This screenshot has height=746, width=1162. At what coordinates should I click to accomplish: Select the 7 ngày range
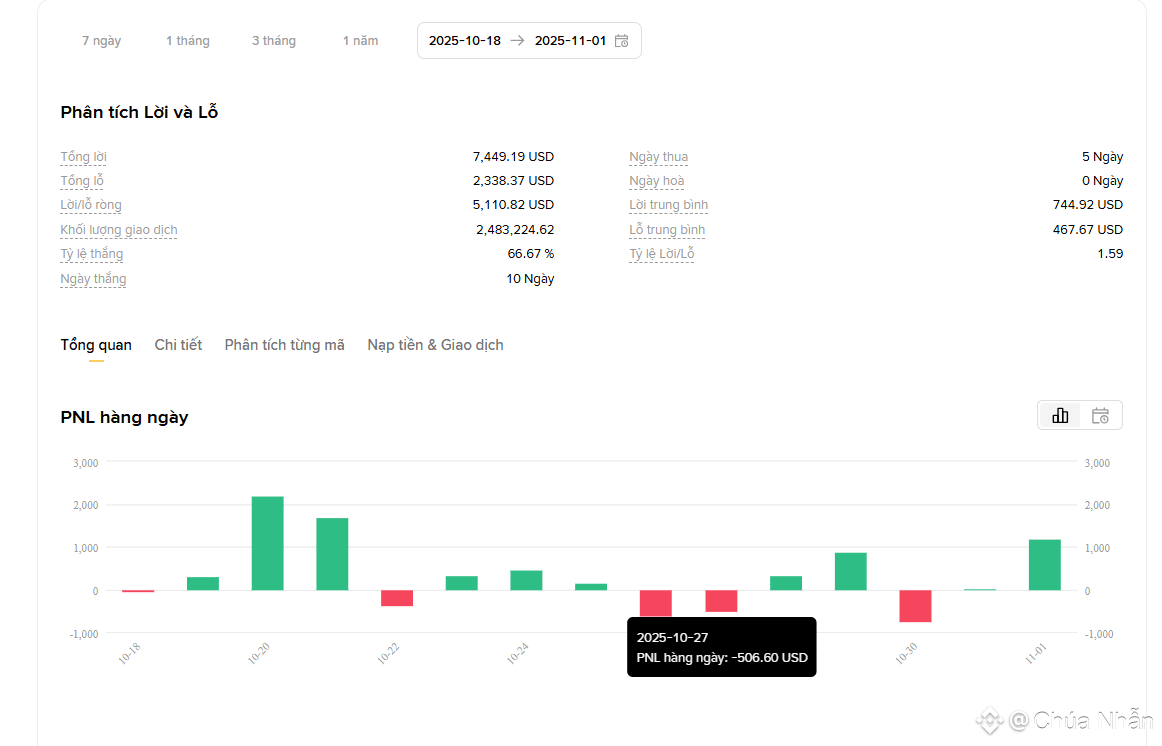point(102,41)
